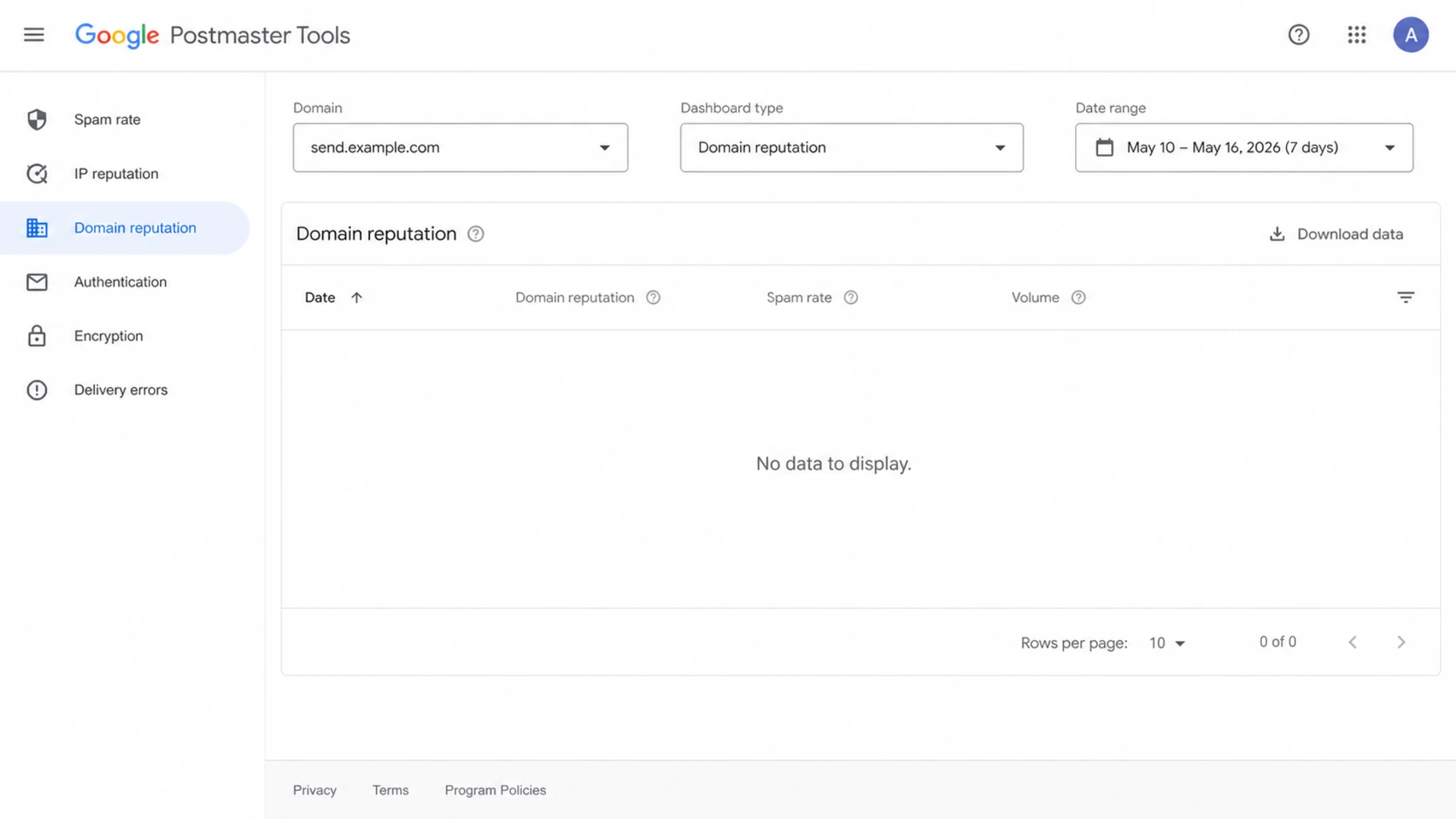Go to previous page of results
The height and width of the screenshot is (819, 1456).
1353,642
